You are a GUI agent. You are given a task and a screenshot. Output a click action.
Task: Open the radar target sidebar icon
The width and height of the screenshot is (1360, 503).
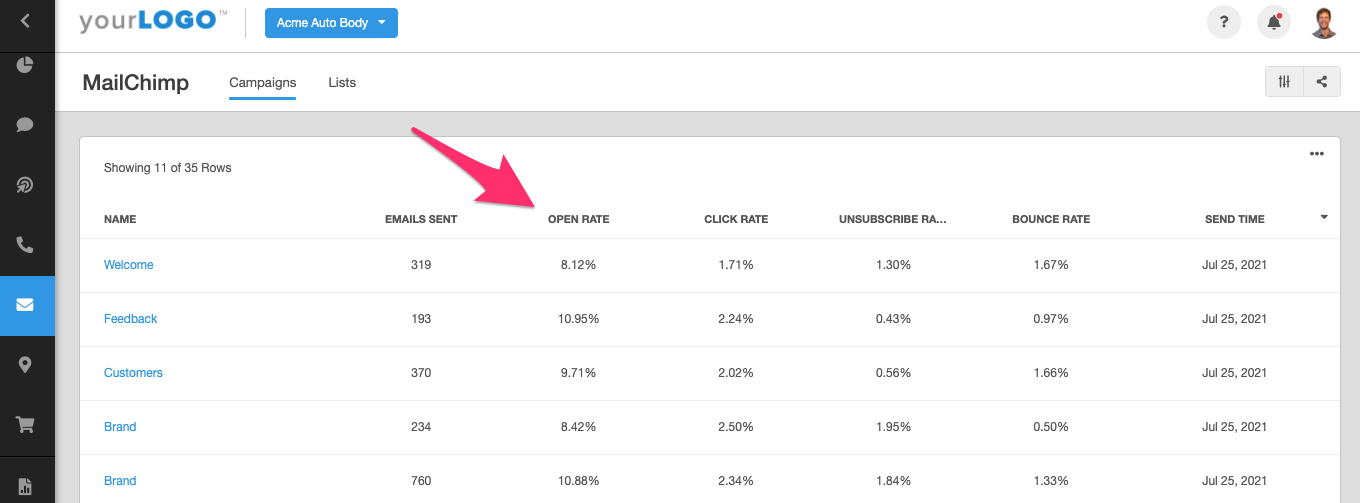coord(25,185)
